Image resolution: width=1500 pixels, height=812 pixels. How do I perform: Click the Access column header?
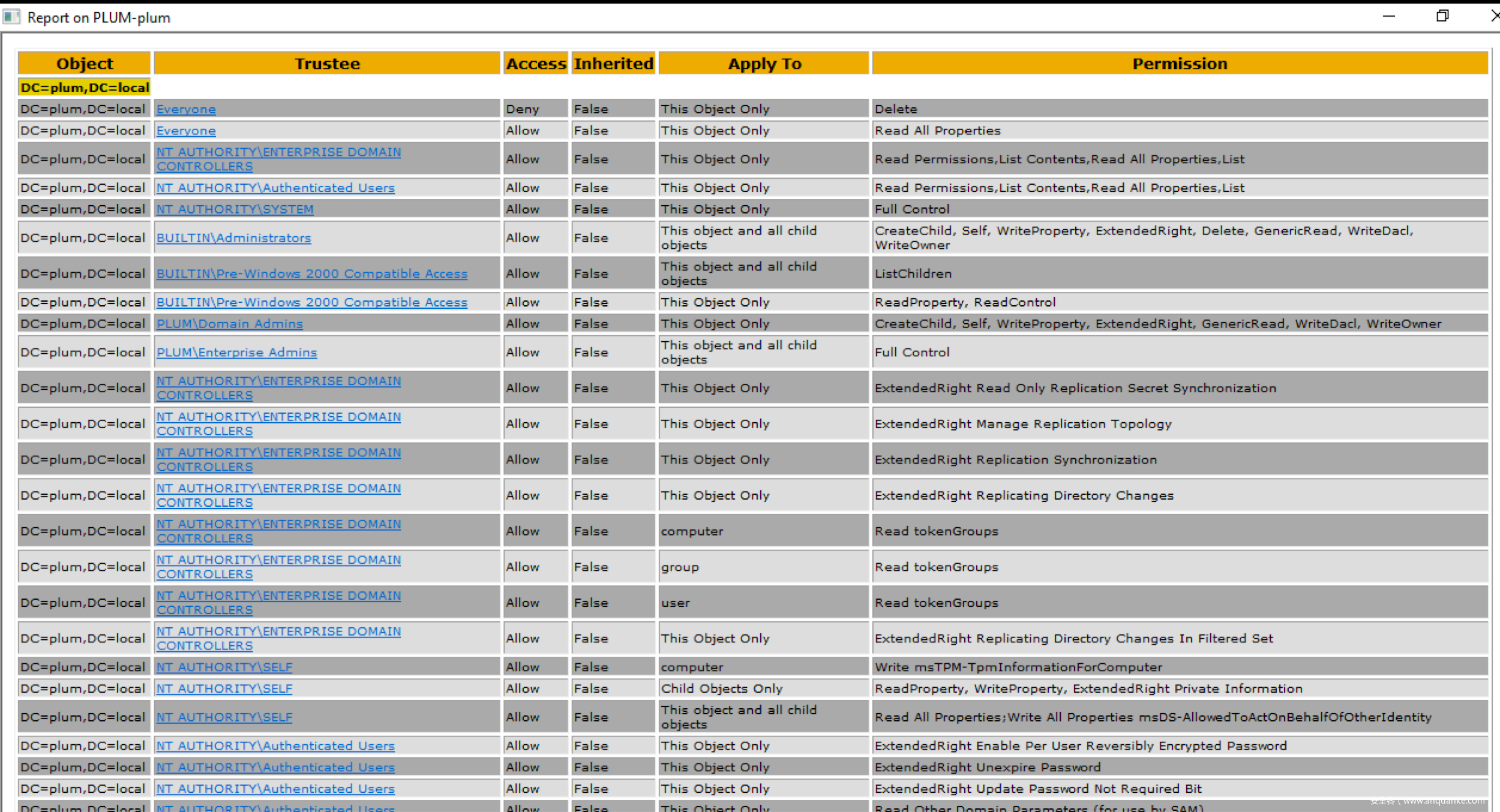click(x=535, y=64)
